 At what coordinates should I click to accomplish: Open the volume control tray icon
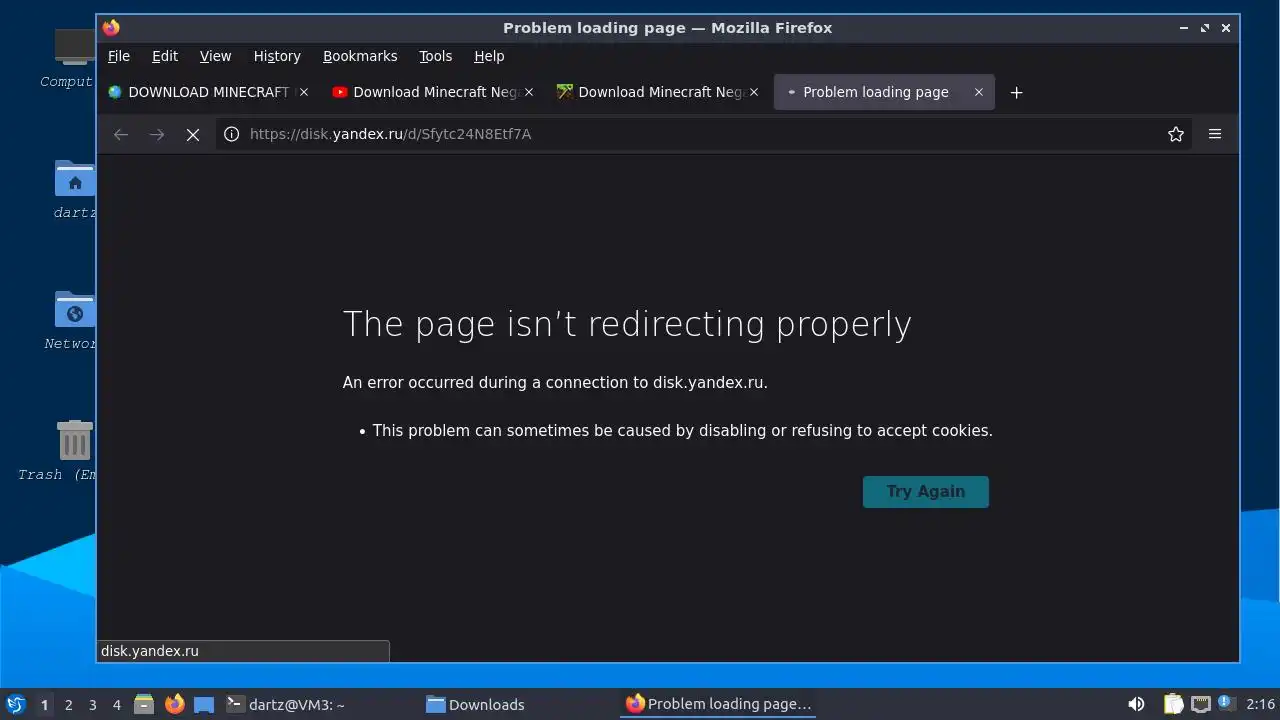(1136, 704)
